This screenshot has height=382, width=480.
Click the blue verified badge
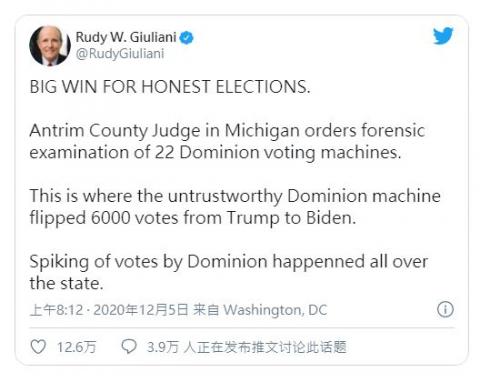click(187, 38)
